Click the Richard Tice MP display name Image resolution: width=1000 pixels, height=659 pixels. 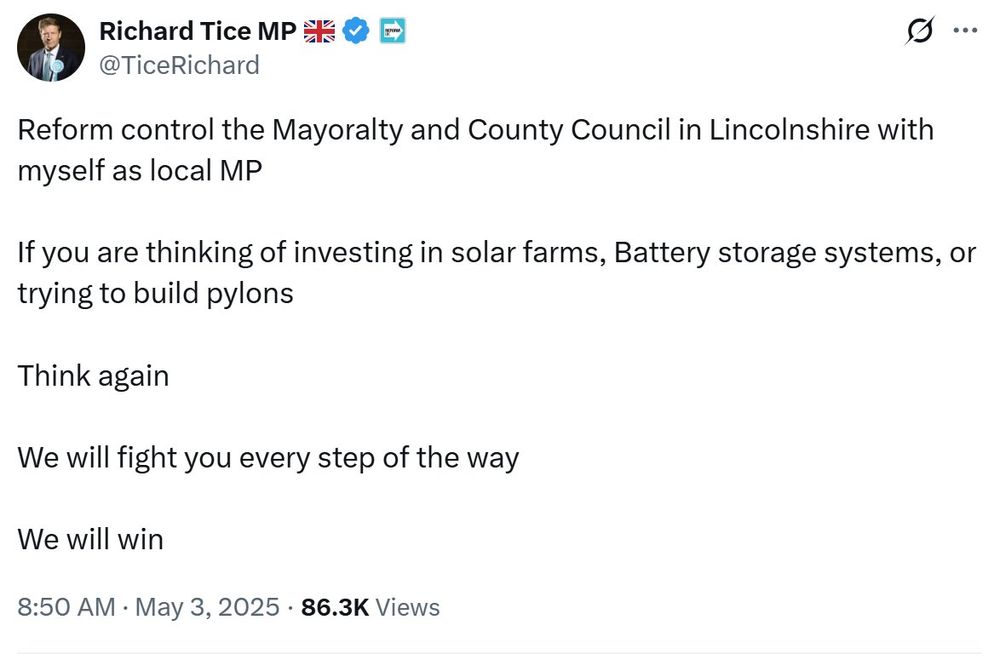(198, 31)
